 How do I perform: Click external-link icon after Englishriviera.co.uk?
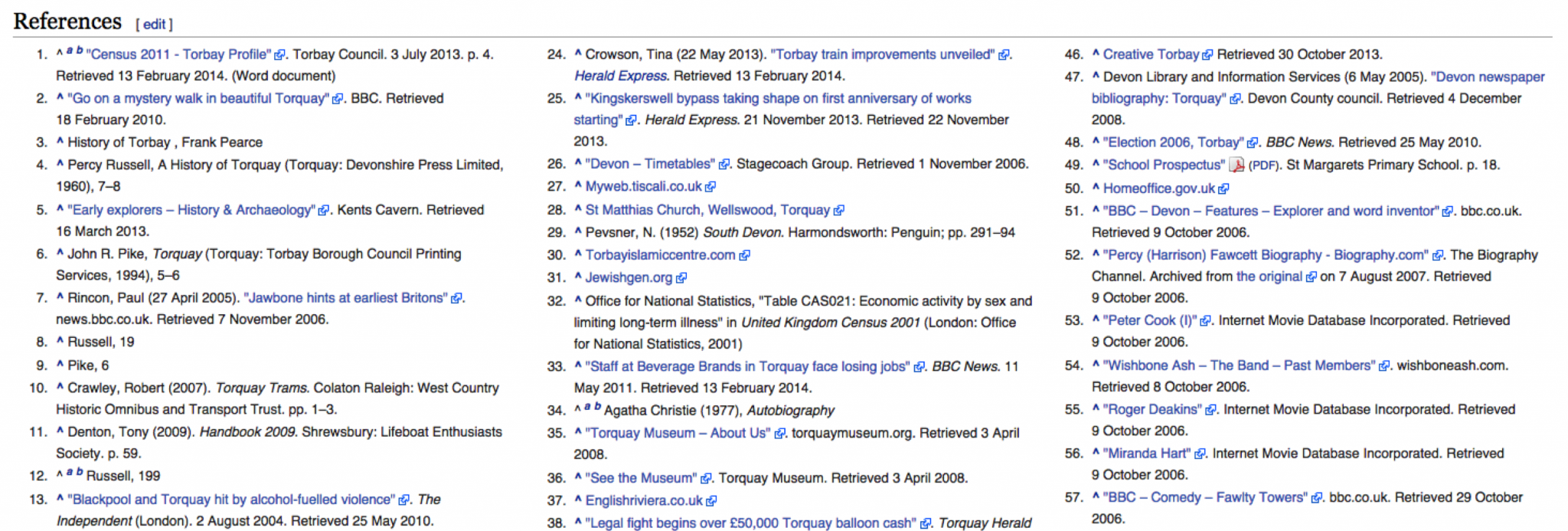711,501
